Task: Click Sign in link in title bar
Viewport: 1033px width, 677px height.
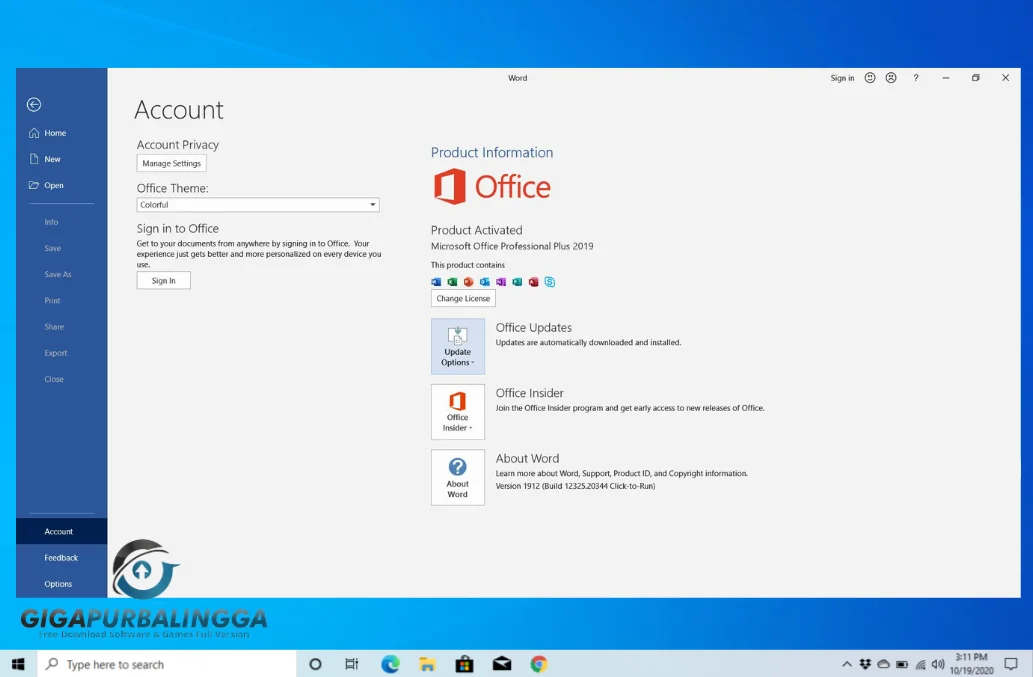Action: [x=842, y=78]
